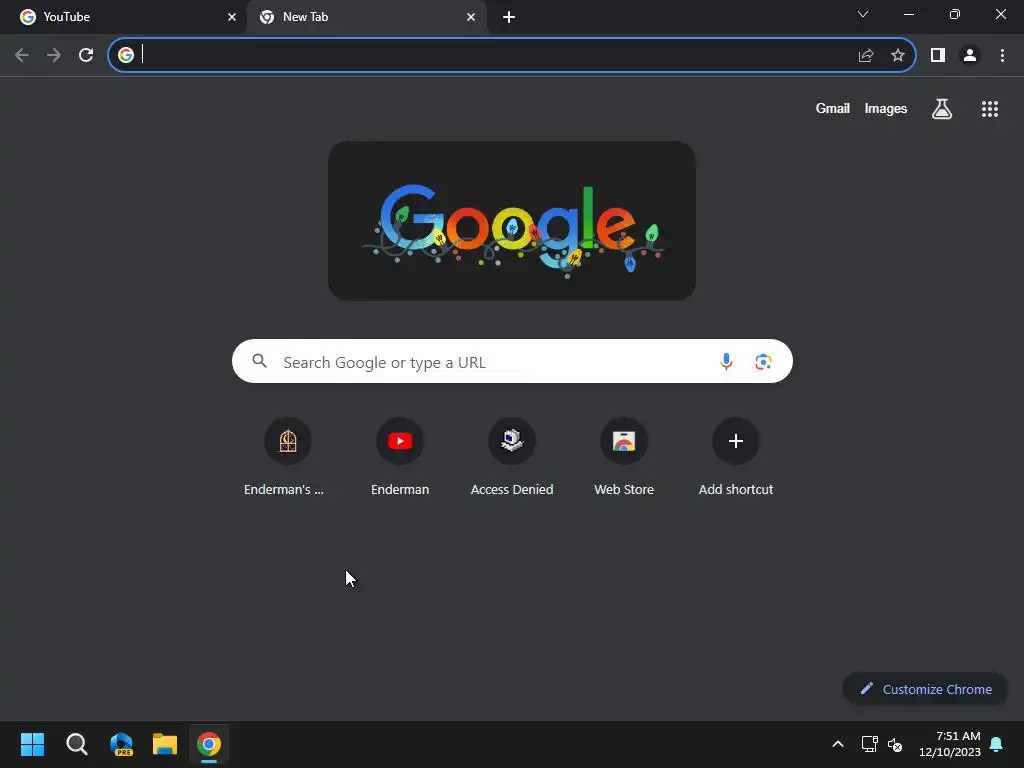Open the Chrome three-dot menu

pyautogui.click(x=1002, y=56)
